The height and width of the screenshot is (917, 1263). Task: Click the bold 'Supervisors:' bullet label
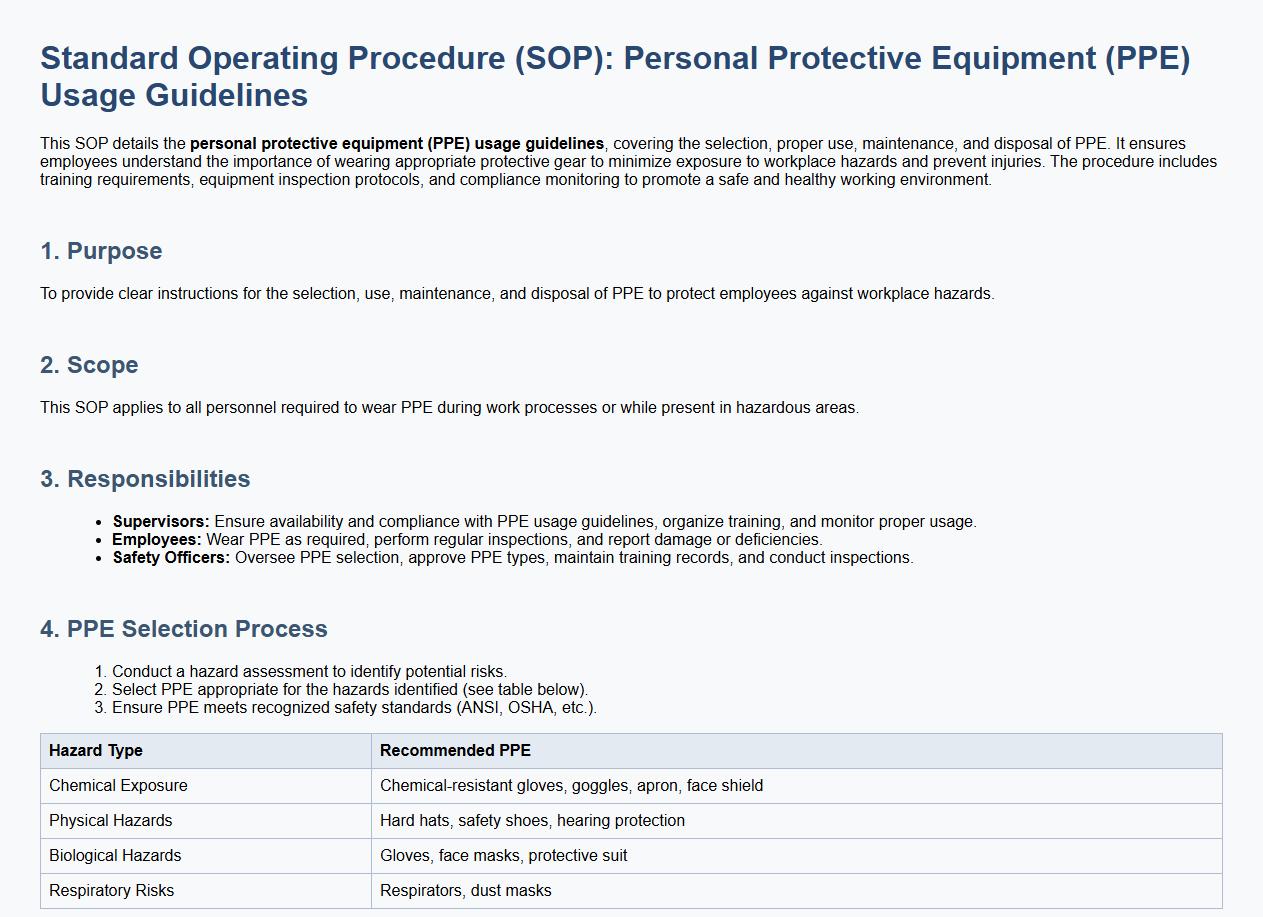click(161, 522)
